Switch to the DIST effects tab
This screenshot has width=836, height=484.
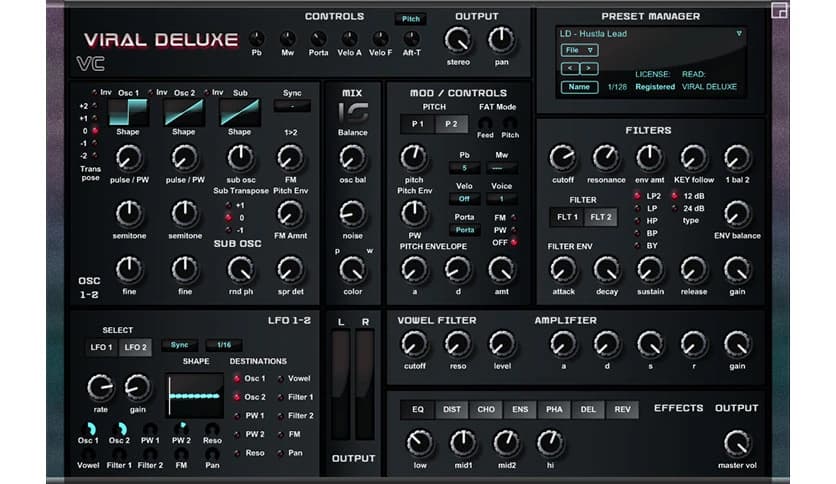452,409
